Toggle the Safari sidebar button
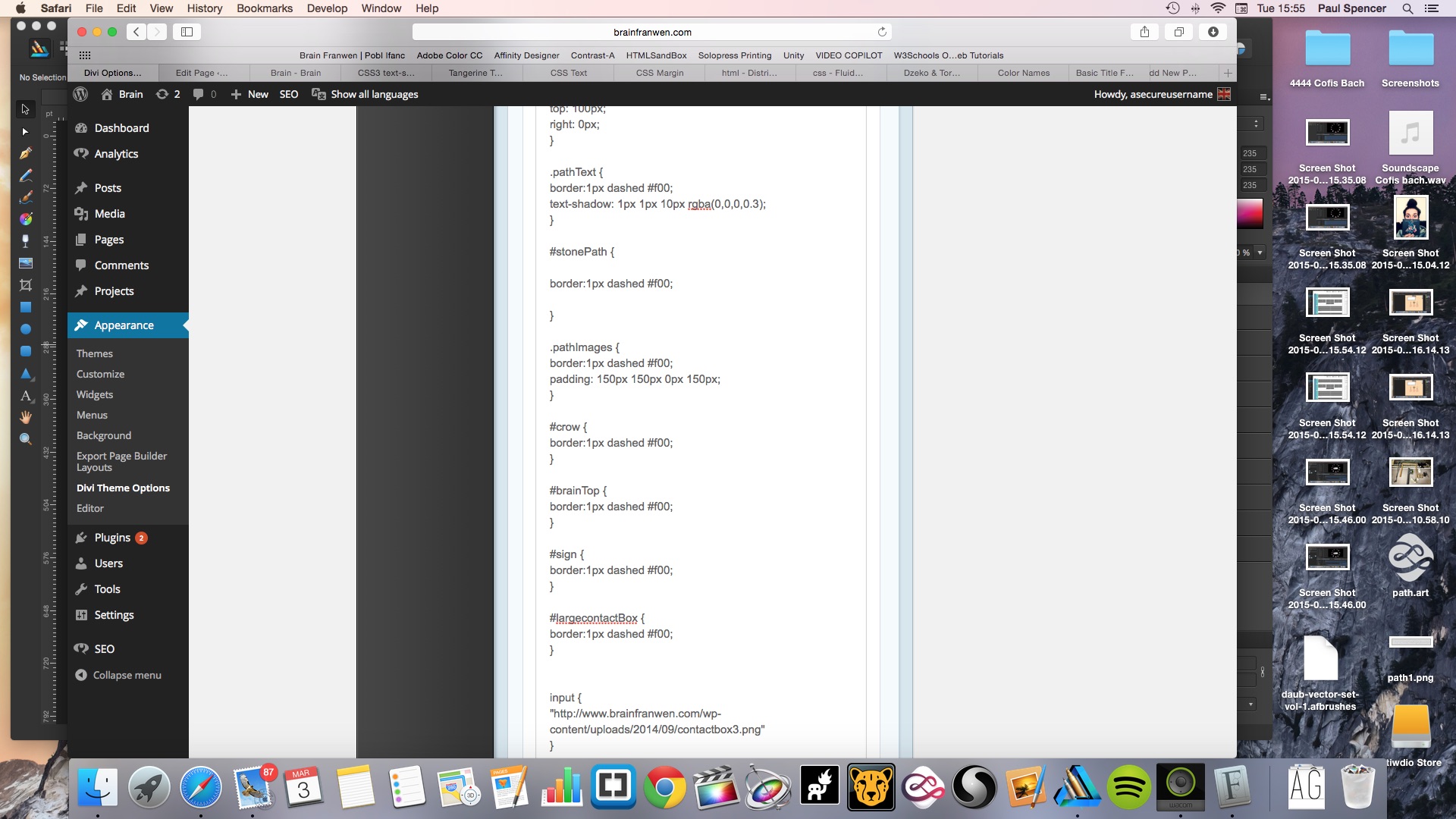 [x=187, y=32]
